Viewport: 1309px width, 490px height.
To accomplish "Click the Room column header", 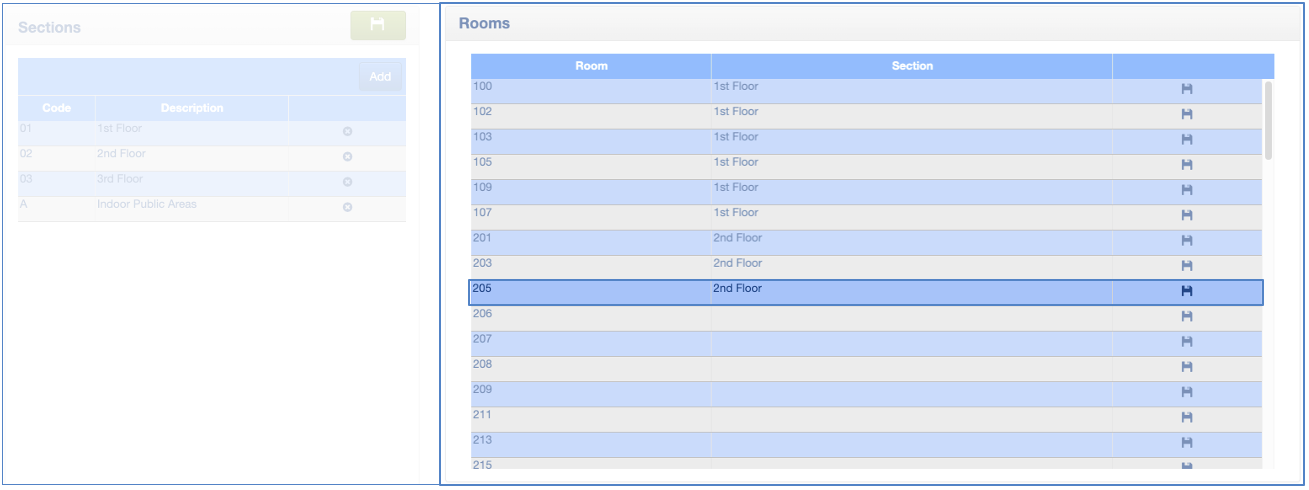I will click(591, 66).
